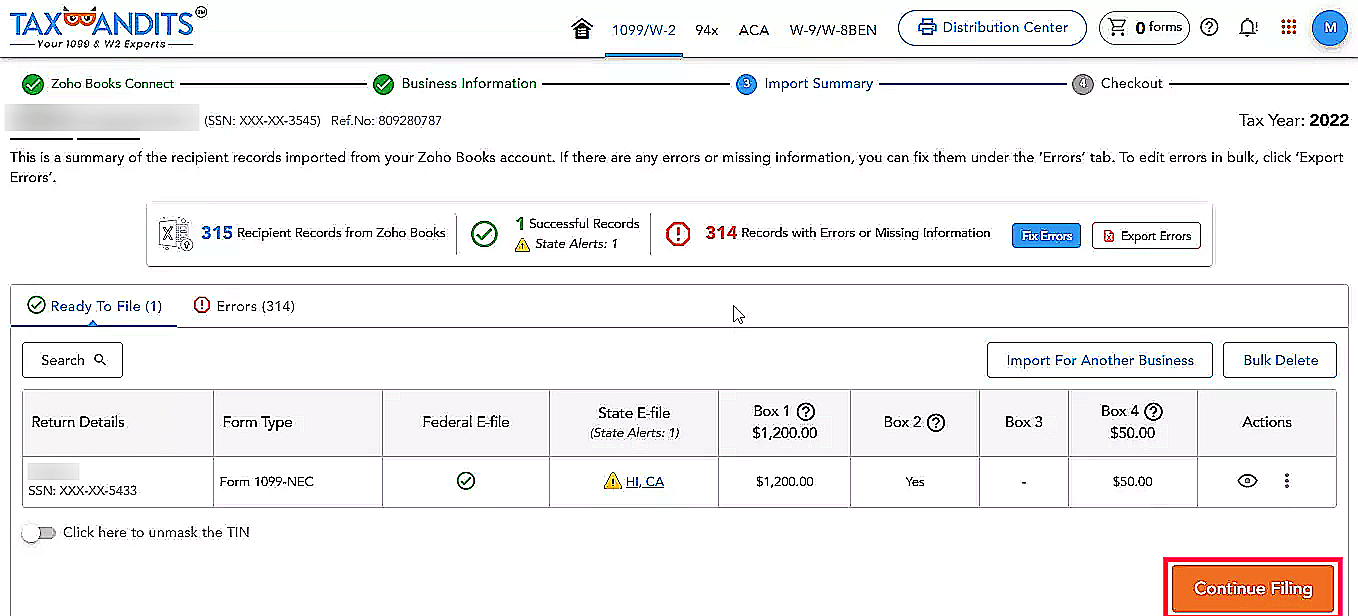Viewport: 1358px width, 616px height.
Task: Click the Box 2 help icon
Action: [936, 422]
